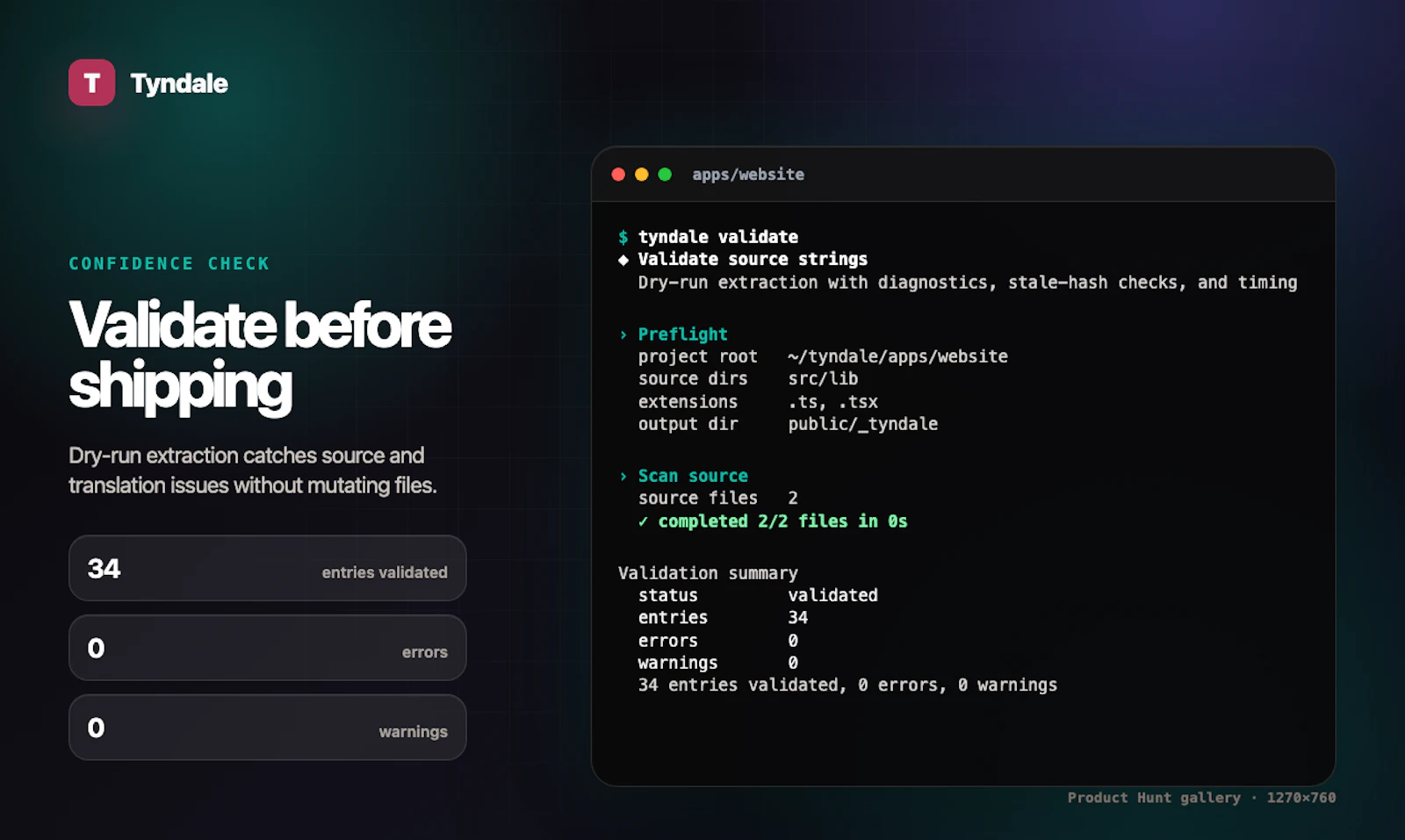
Task: Click the dollar prompt before tyndale validate
Action: (x=623, y=237)
